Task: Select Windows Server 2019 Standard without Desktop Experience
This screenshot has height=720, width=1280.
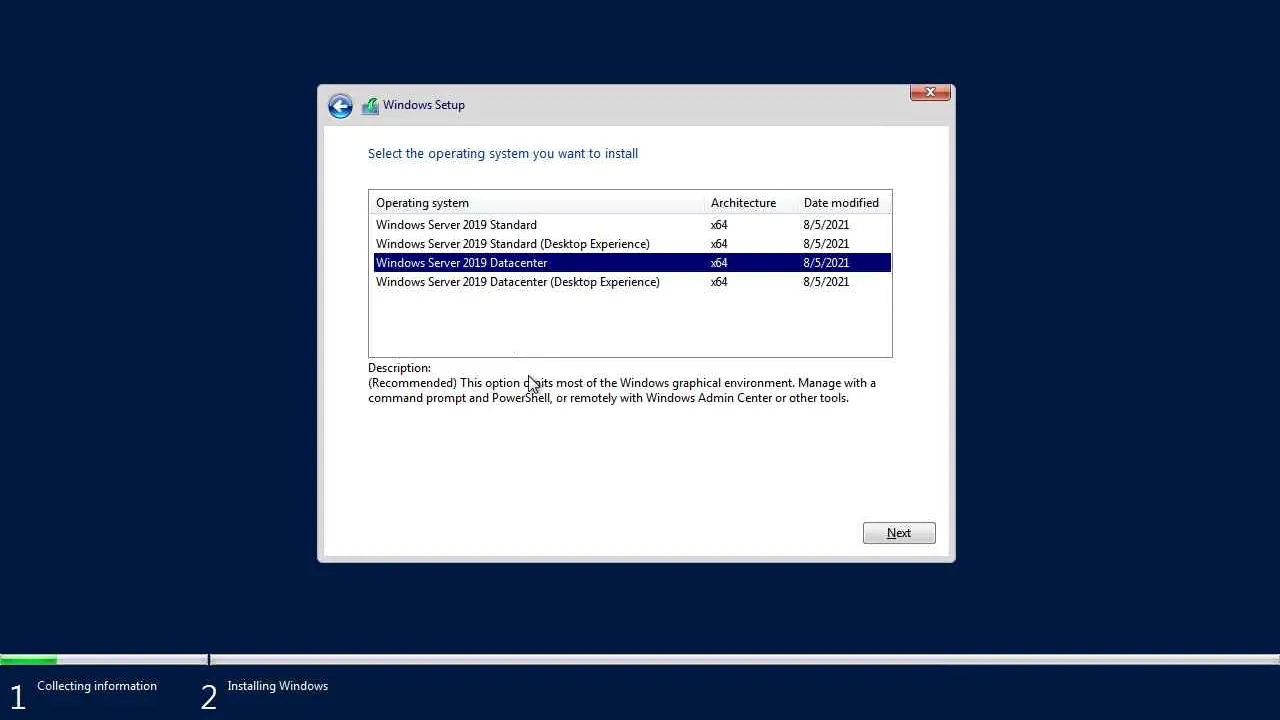Action: coord(631,225)
